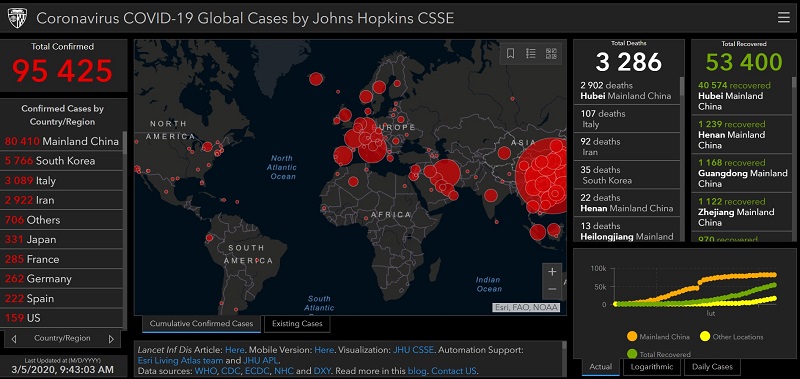Click the bookmarks icon on the map
This screenshot has width=800, height=379.
click(510, 54)
